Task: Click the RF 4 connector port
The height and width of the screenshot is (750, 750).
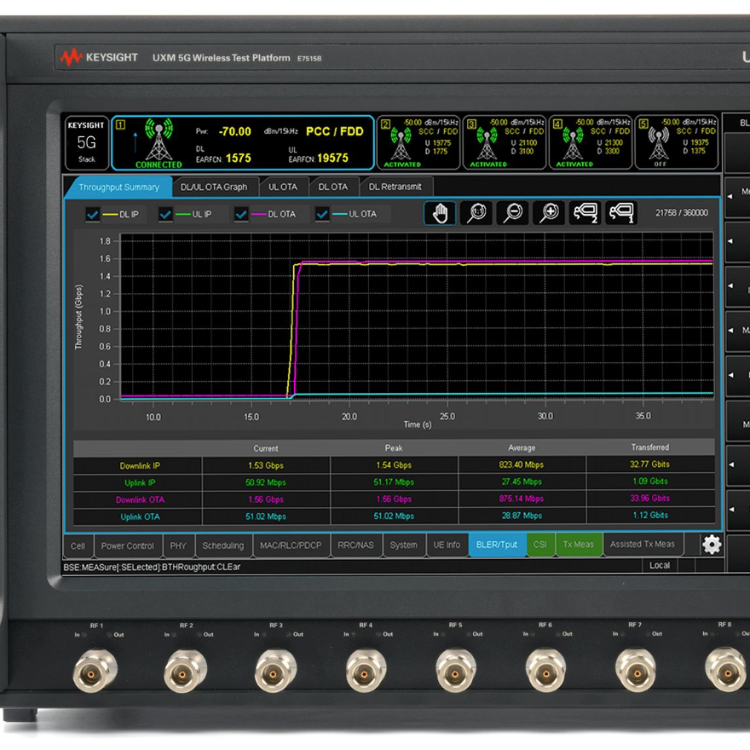Action: pyautogui.click(x=365, y=671)
